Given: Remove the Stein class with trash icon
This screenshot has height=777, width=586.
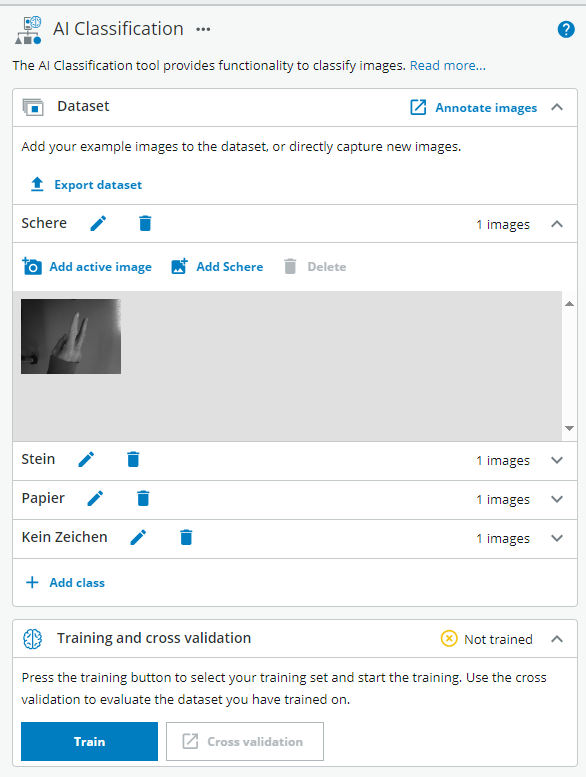Looking at the screenshot, I should coord(133,459).
